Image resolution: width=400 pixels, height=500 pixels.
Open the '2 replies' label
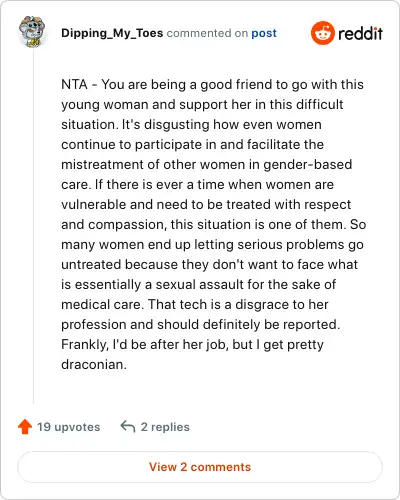(x=165, y=427)
